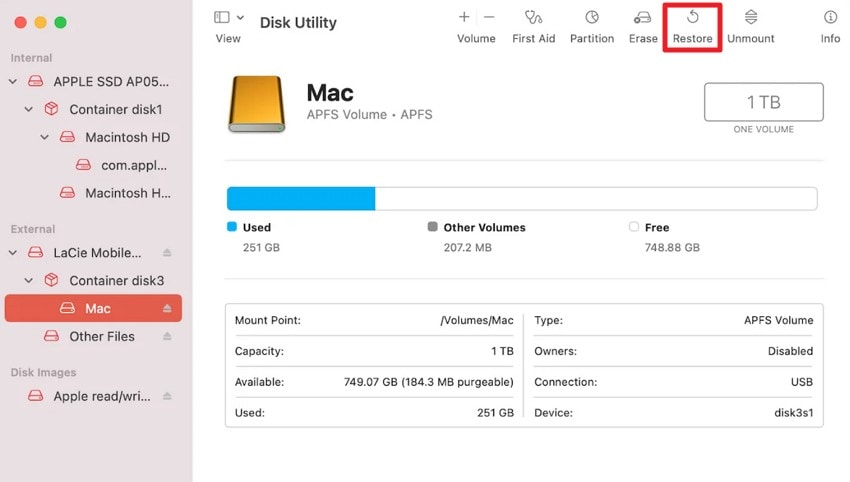Click the green full-screen window button
The image size is (850, 482).
pos(61,22)
